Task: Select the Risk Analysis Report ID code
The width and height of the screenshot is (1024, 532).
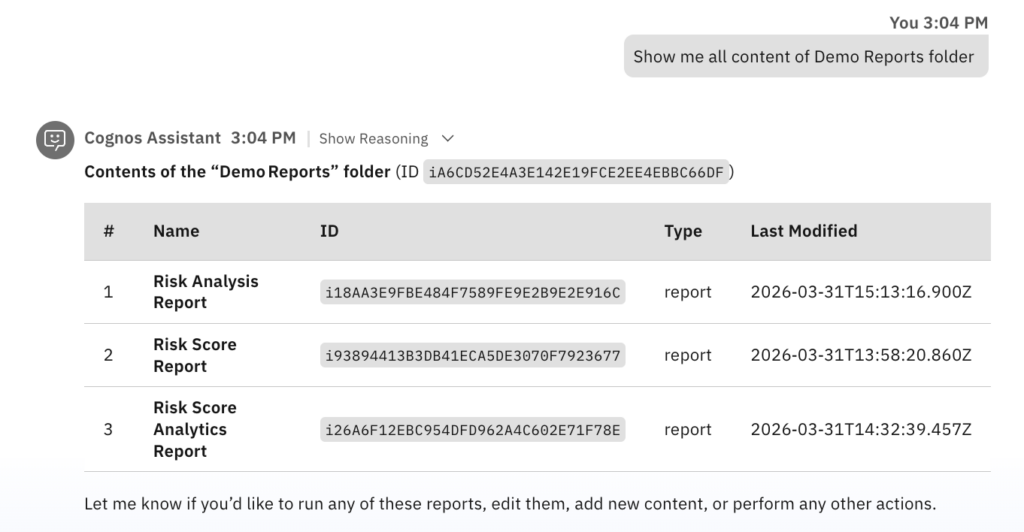Action: tap(472, 292)
